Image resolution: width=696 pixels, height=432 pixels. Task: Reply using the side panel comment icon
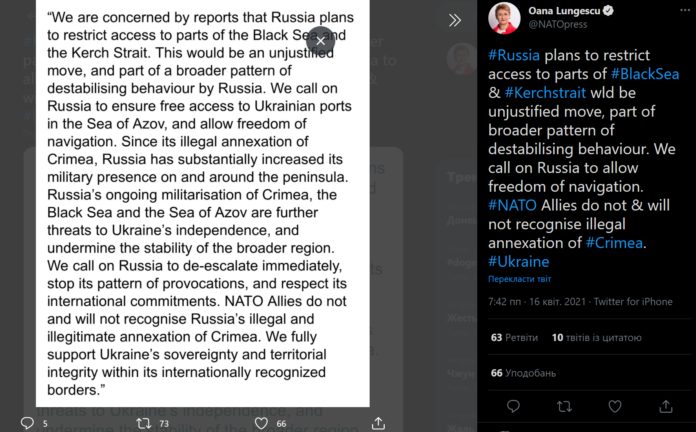513,406
